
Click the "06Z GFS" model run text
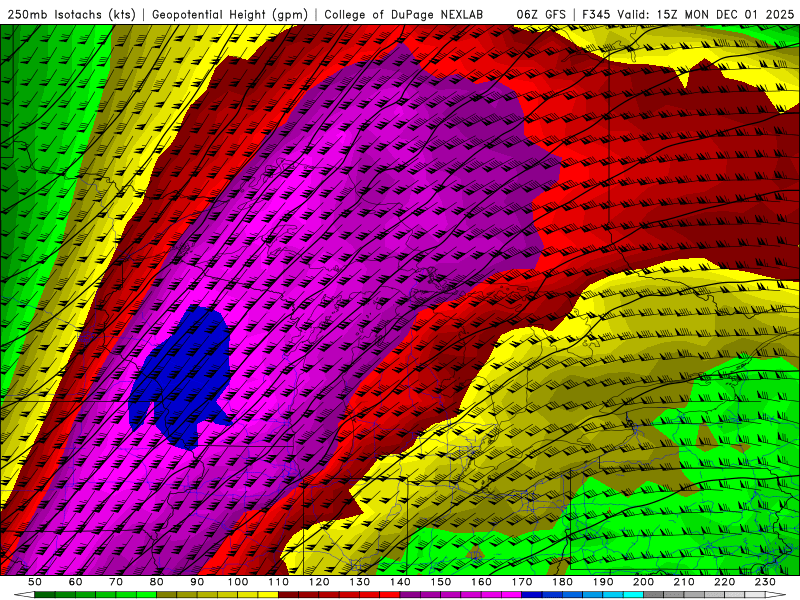coord(541,15)
